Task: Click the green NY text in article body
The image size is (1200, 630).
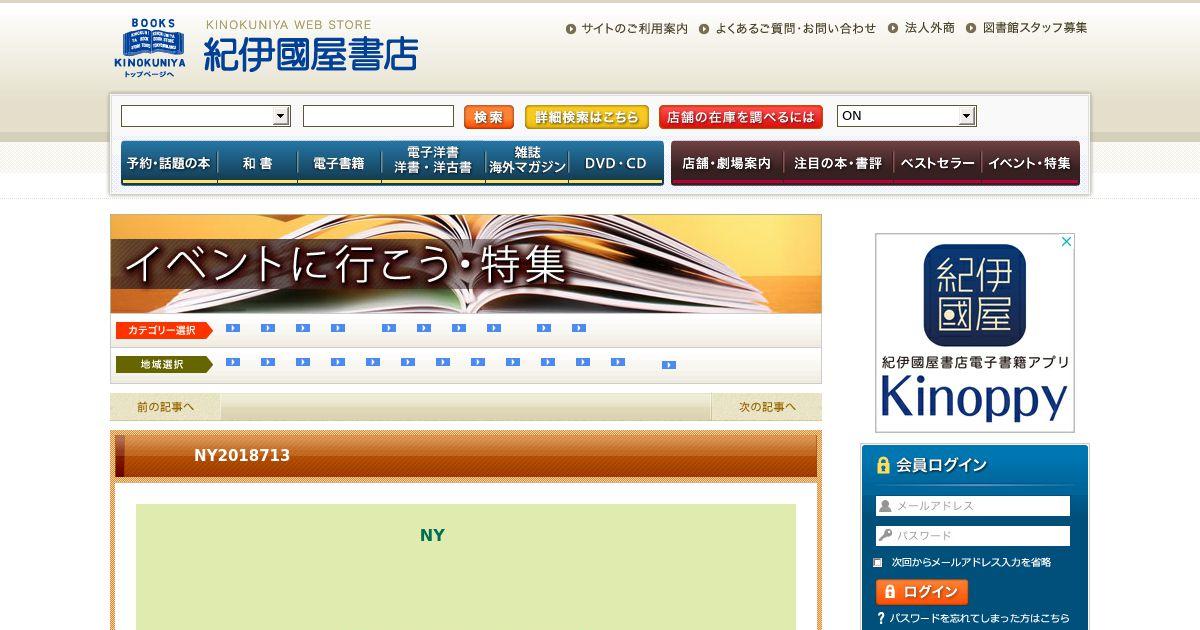Action: [432, 535]
